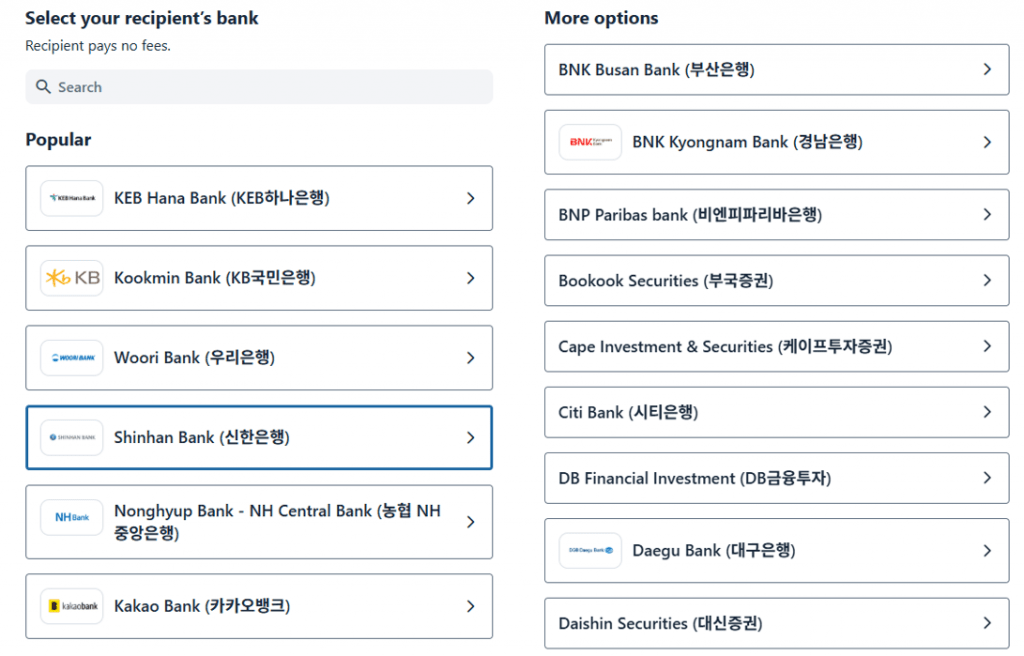
Task: Click the KEB Hana Bank logo icon
Action: coord(72,198)
